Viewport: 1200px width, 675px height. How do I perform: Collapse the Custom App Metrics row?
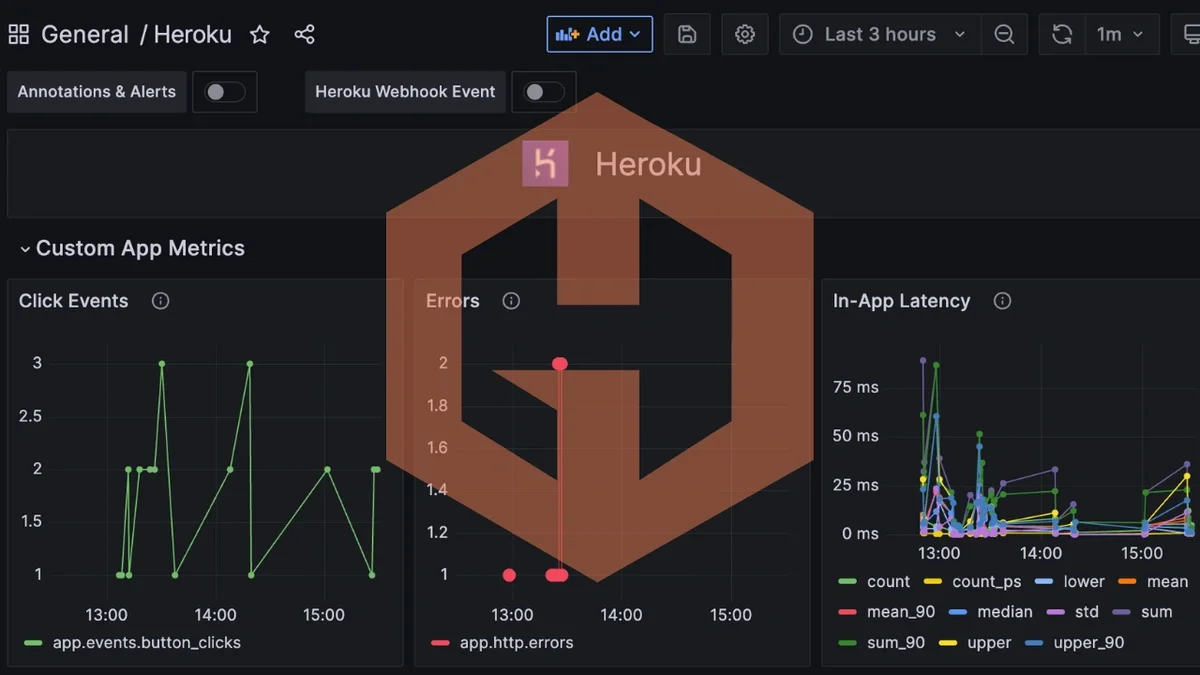(131, 248)
